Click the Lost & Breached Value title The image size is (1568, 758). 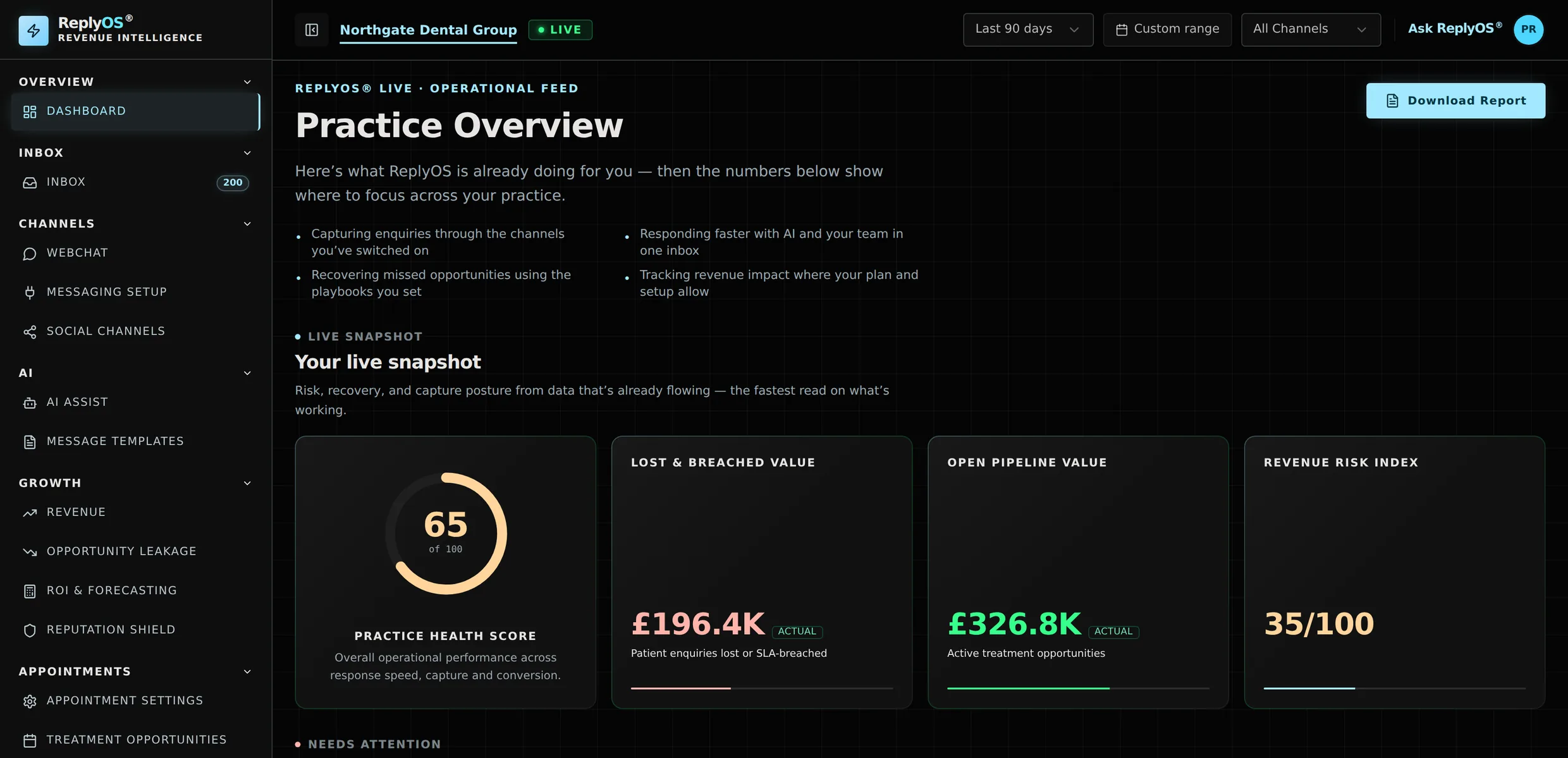[723, 463]
